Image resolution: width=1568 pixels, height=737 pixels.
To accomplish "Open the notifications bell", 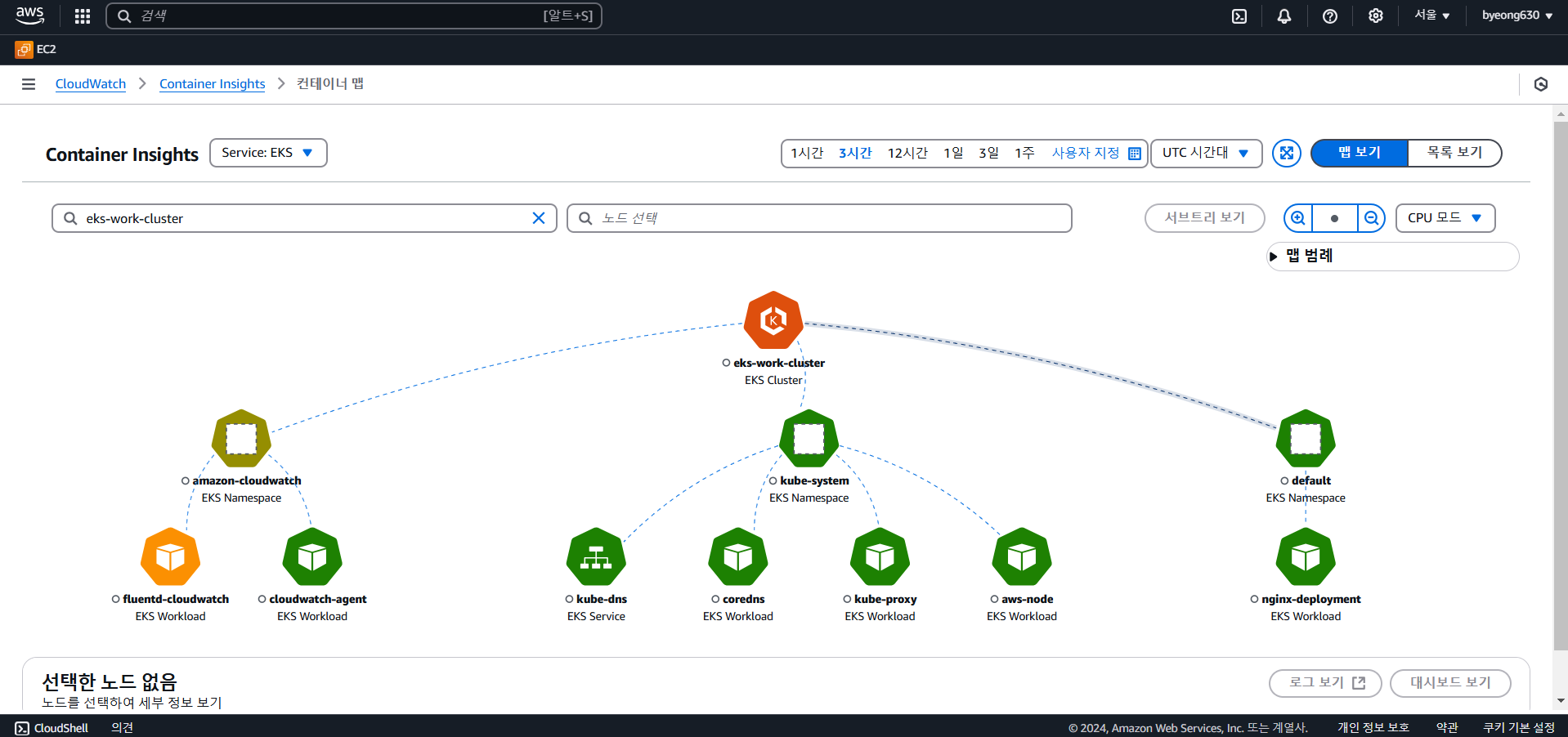I will 1284,16.
